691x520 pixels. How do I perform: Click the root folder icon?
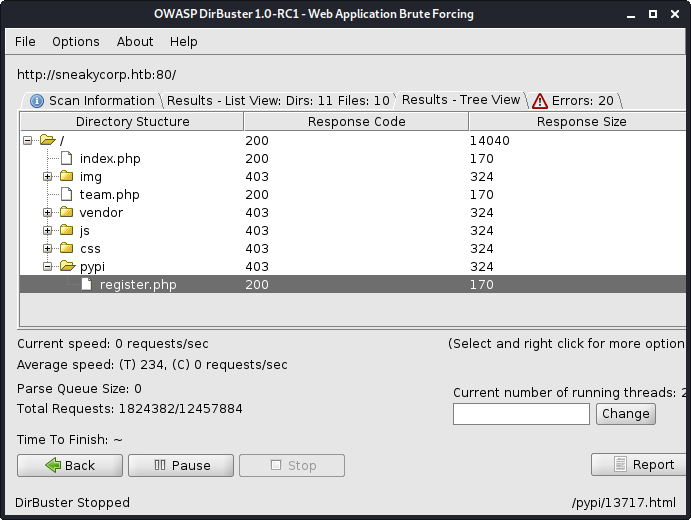click(47, 141)
